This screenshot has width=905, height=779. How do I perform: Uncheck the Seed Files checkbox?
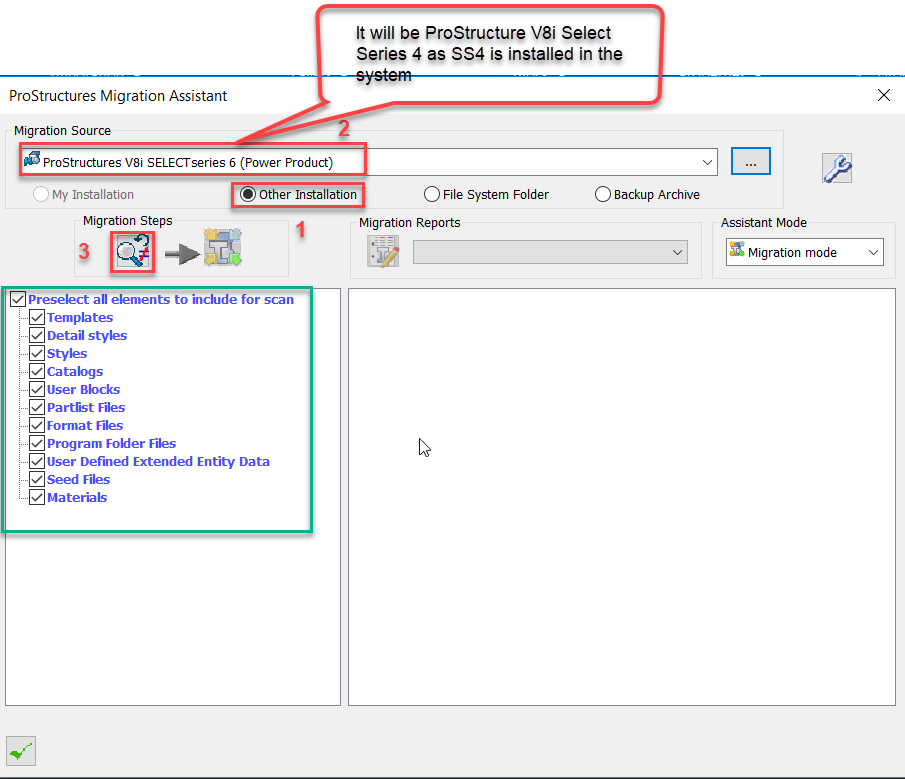click(37, 479)
